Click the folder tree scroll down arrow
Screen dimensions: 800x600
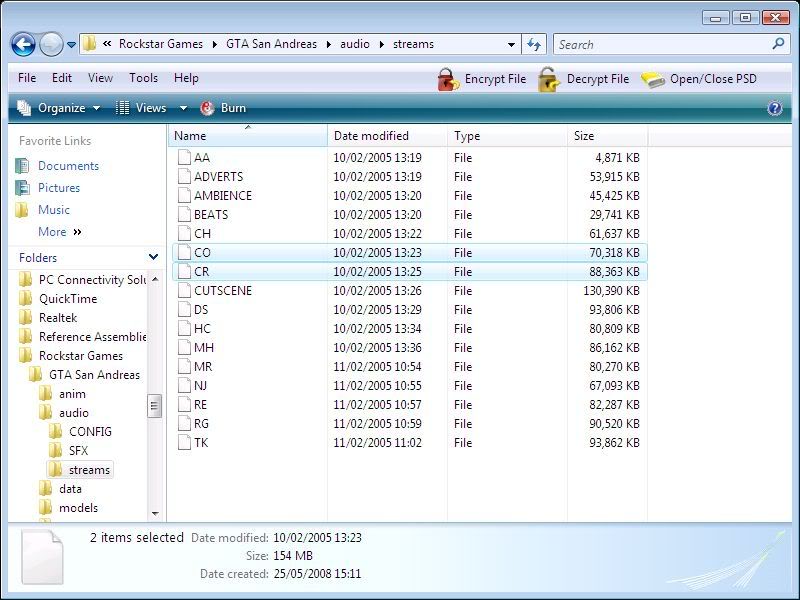point(155,514)
